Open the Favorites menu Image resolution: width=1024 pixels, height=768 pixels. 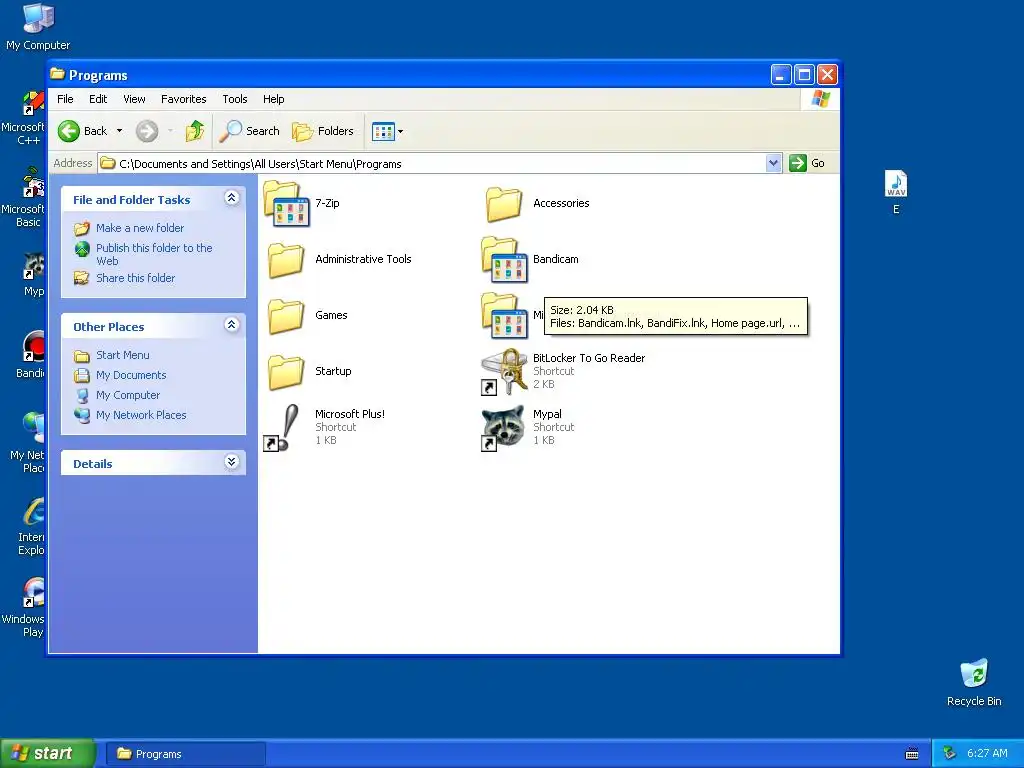pyautogui.click(x=184, y=99)
